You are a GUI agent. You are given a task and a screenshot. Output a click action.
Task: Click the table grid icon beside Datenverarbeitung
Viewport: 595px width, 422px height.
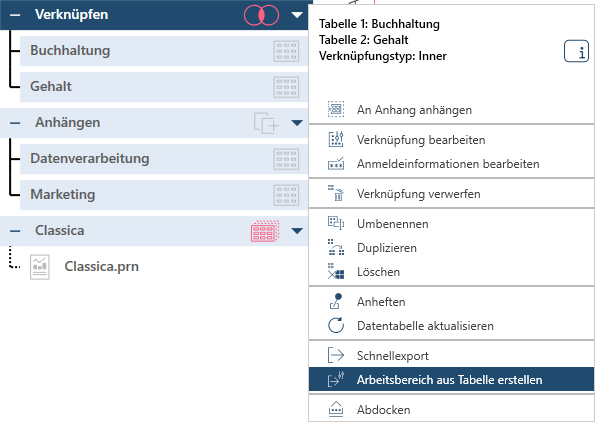286,159
